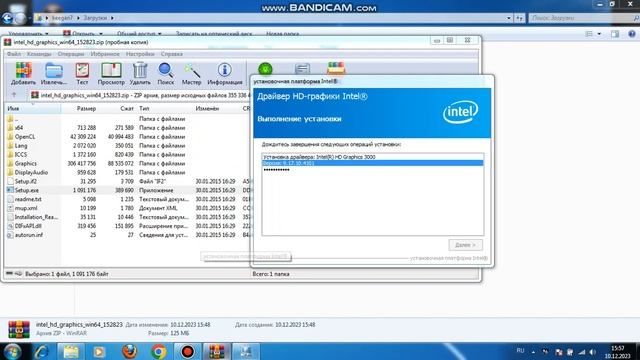
Task: Switch to the Bandicam recorder taskbar icon
Action: tap(187, 352)
